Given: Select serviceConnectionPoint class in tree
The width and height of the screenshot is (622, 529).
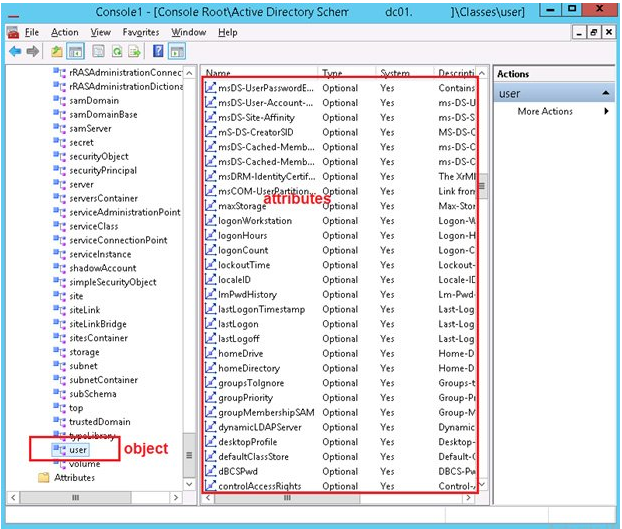Looking at the screenshot, I should click(x=118, y=240).
